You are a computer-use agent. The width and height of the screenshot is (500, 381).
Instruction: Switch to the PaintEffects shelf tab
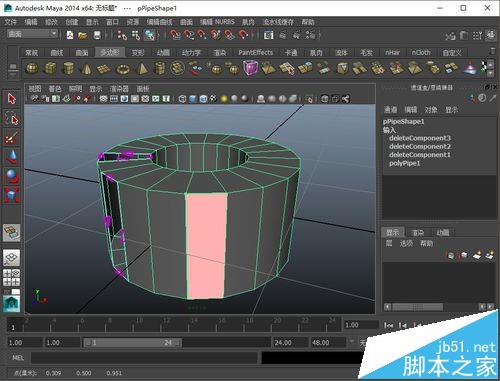pos(256,52)
